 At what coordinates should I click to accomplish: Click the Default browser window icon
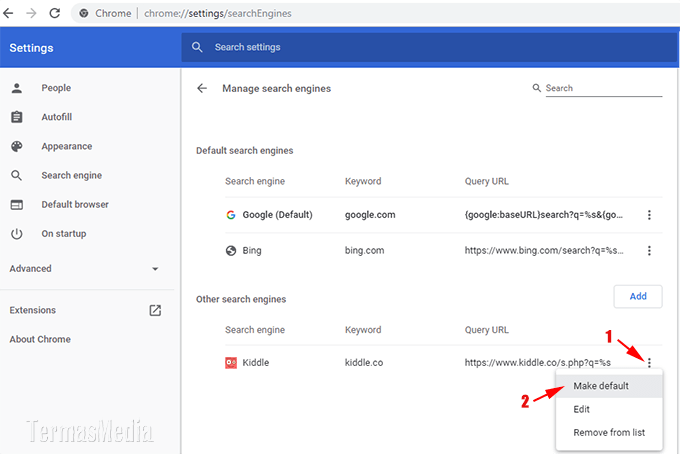click(x=17, y=205)
